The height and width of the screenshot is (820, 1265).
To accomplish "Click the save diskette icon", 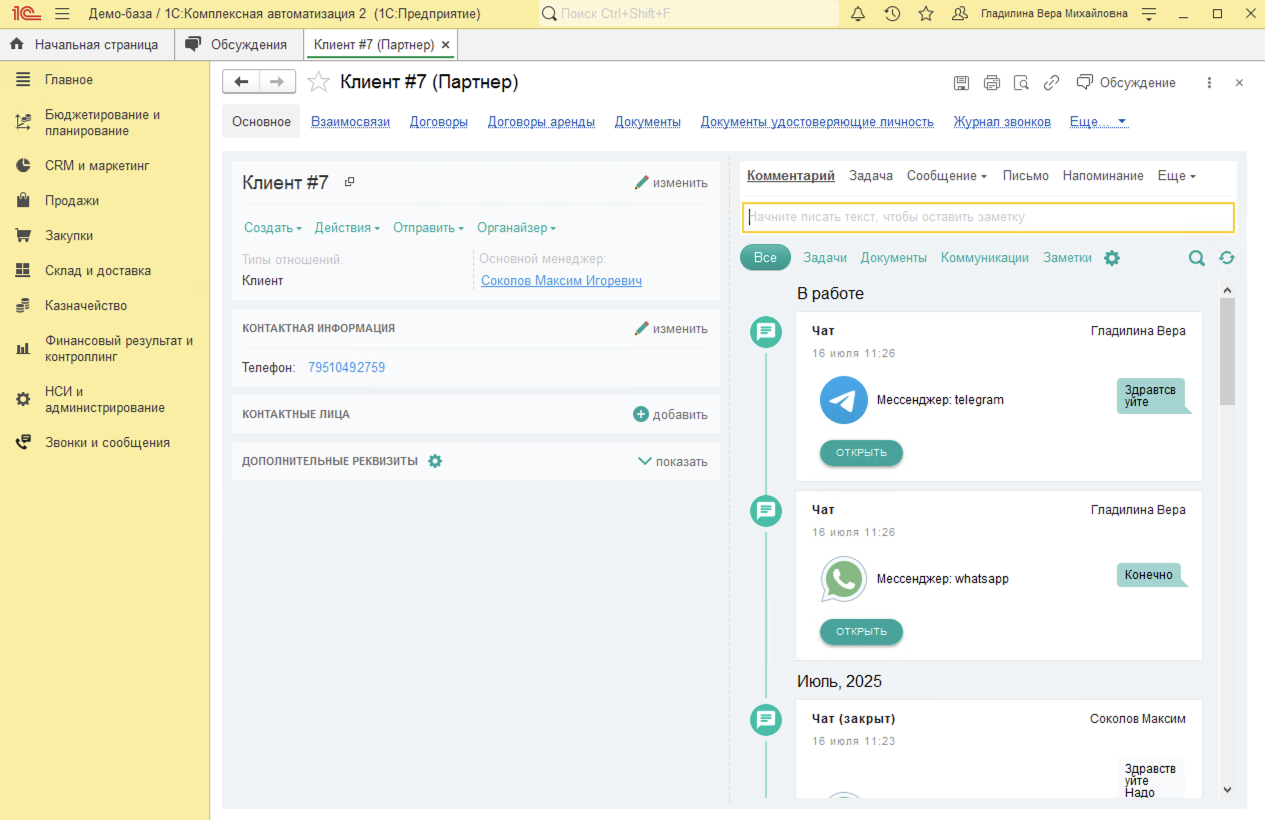I will pos(961,83).
